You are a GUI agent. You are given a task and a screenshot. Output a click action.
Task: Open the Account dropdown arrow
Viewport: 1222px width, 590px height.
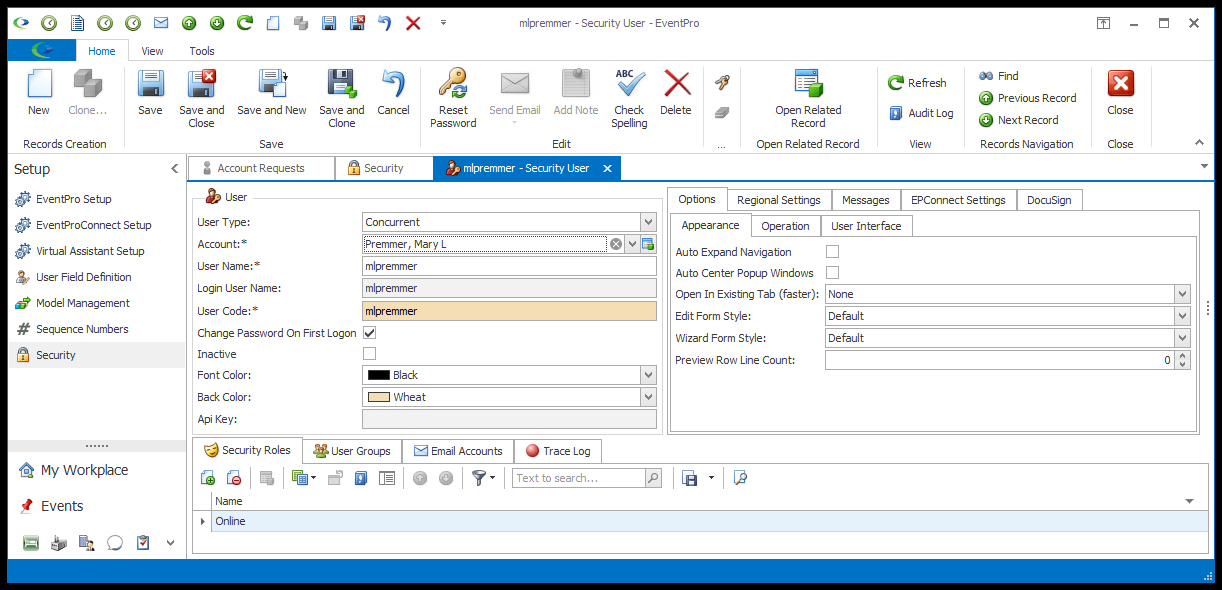click(x=632, y=244)
